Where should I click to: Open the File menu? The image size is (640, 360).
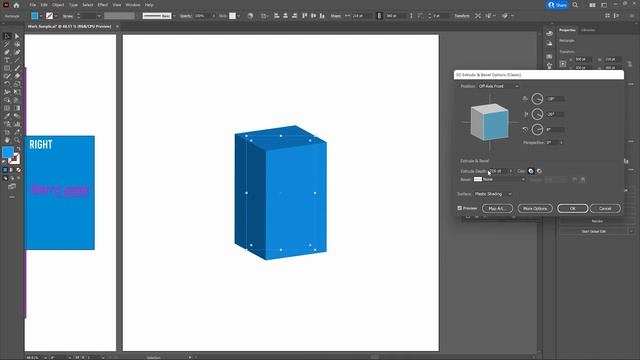click(33, 5)
